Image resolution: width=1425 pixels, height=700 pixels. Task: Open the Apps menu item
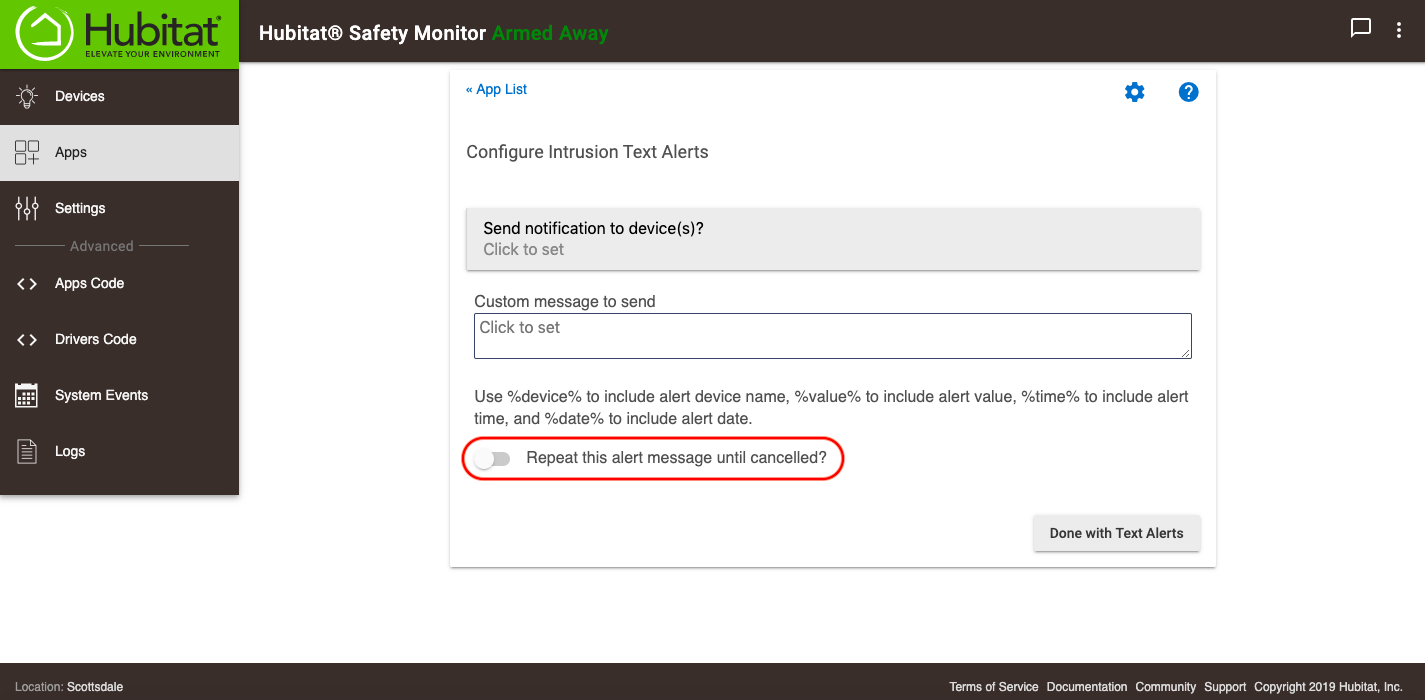coord(120,153)
